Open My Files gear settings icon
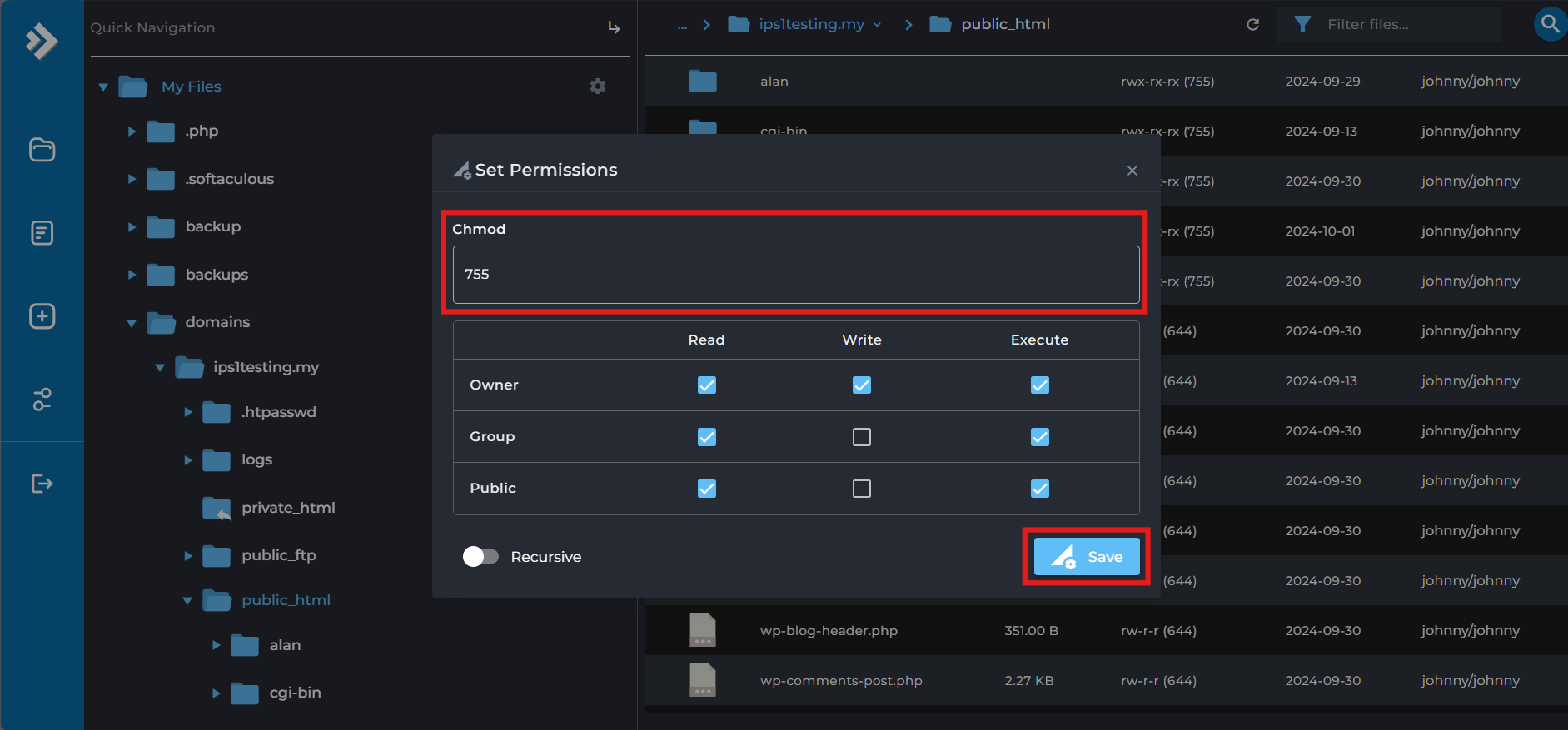The image size is (1568, 730). pyautogui.click(x=597, y=87)
